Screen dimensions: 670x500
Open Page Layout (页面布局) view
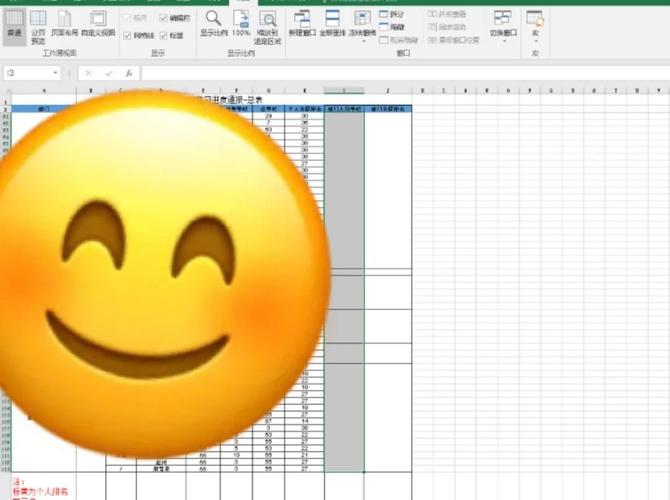click(x=65, y=24)
